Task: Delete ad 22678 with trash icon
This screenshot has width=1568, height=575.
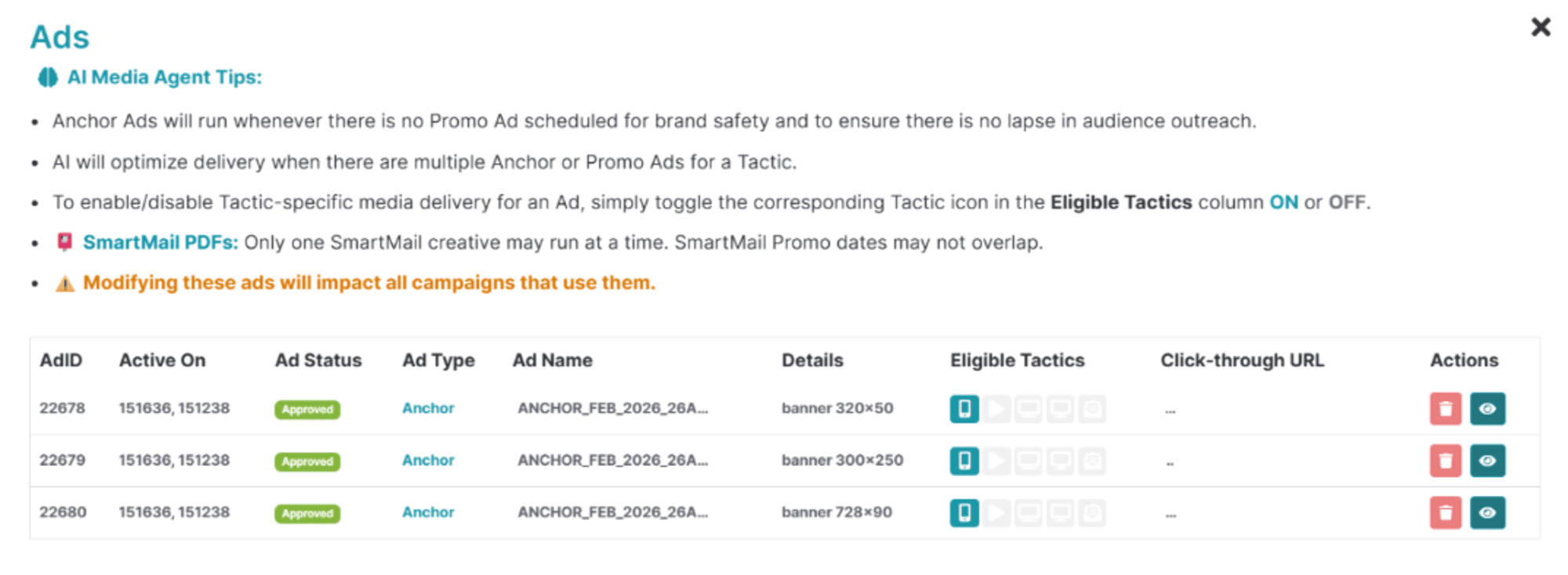Action: 1445,409
